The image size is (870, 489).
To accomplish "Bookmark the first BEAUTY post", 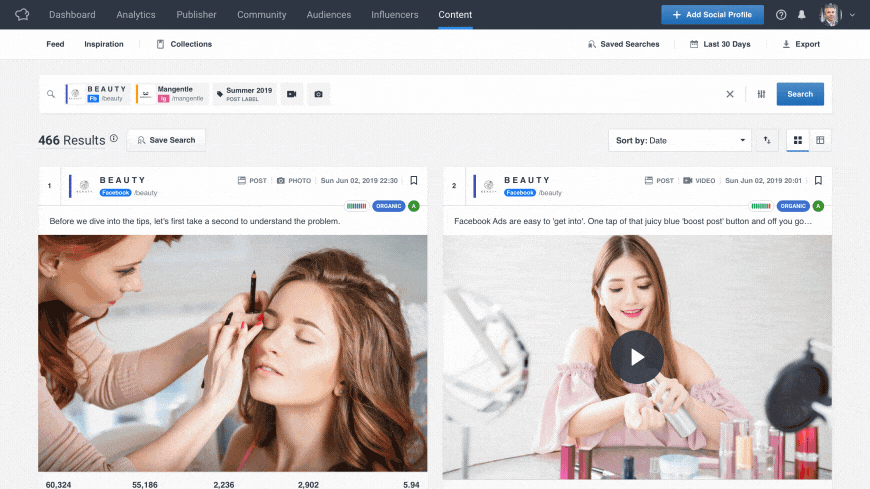I will pos(414,180).
